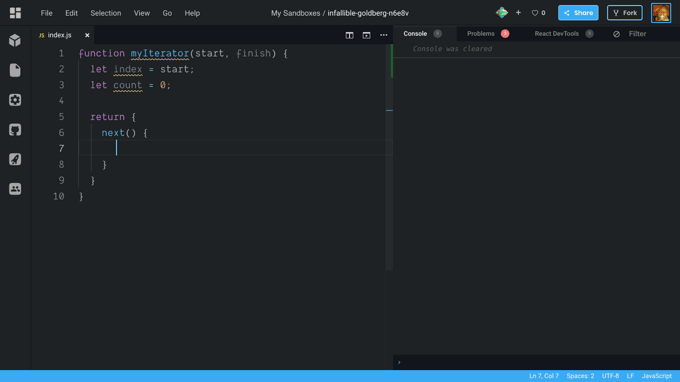Click the Console count badge

click(x=438, y=34)
